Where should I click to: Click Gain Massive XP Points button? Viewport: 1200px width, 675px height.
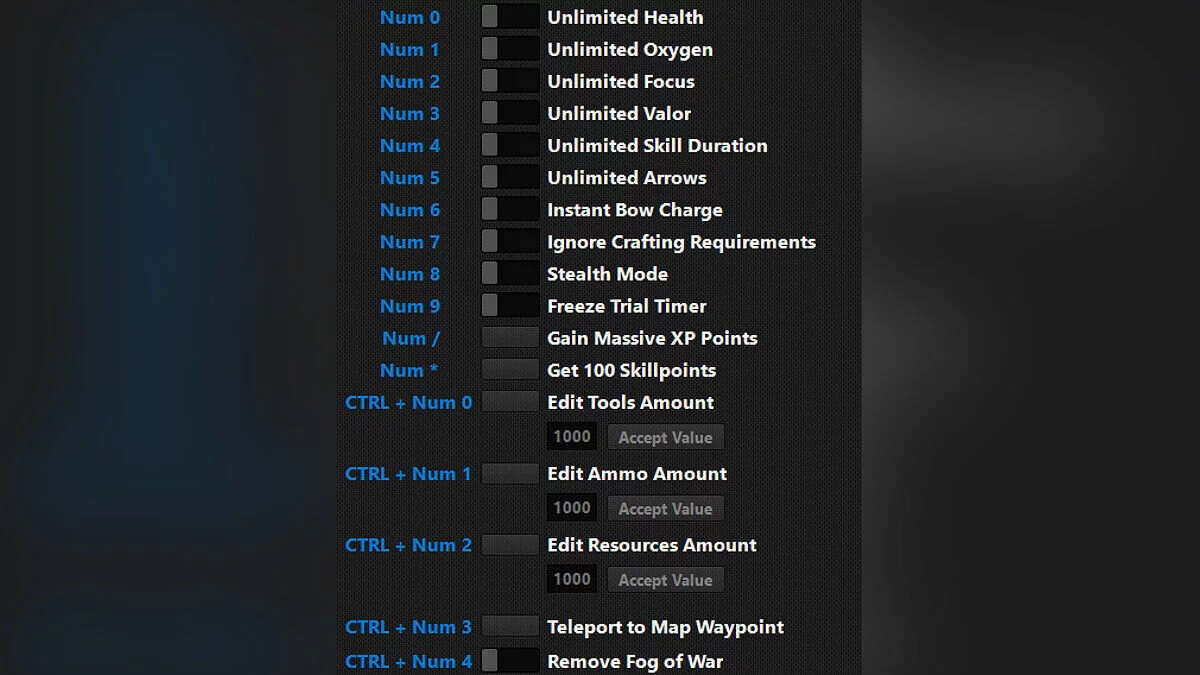pyautogui.click(x=510, y=338)
